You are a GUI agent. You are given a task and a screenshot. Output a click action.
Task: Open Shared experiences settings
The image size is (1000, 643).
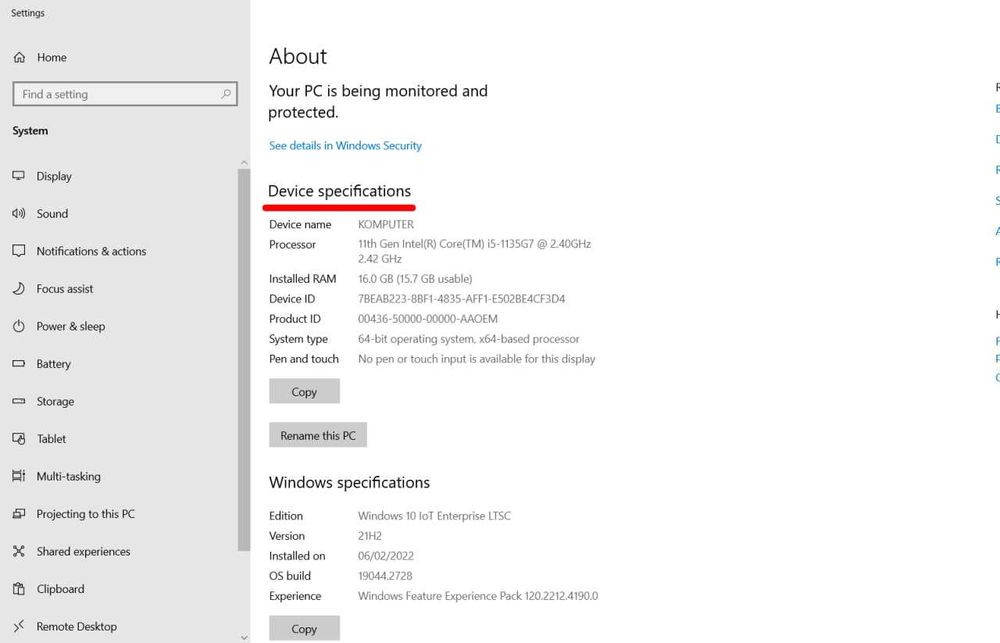pyautogui.click(x=121, y=551)
